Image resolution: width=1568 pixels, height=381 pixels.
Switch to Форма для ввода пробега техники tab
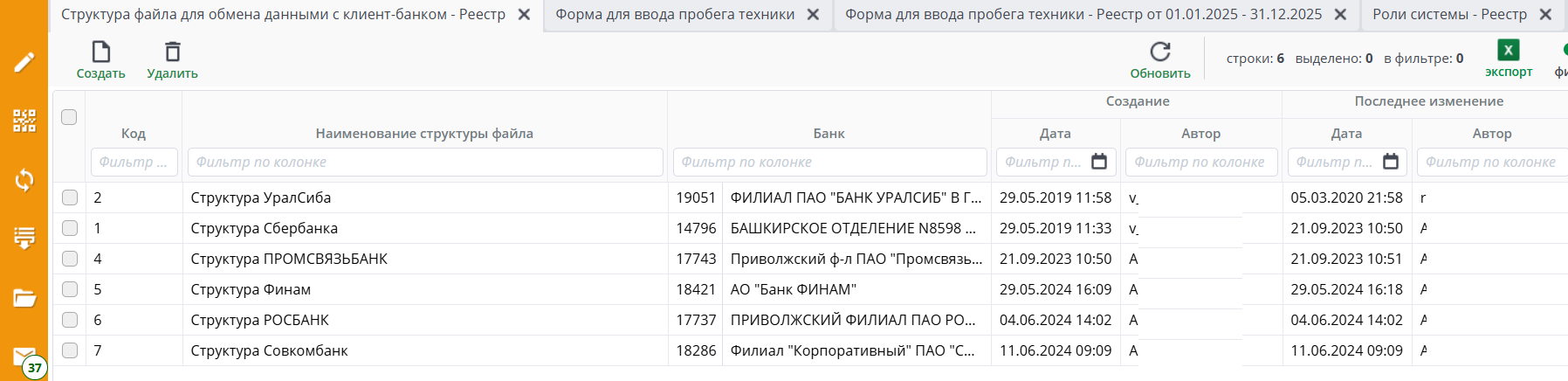pyautogui.click(x=675, y=15)
